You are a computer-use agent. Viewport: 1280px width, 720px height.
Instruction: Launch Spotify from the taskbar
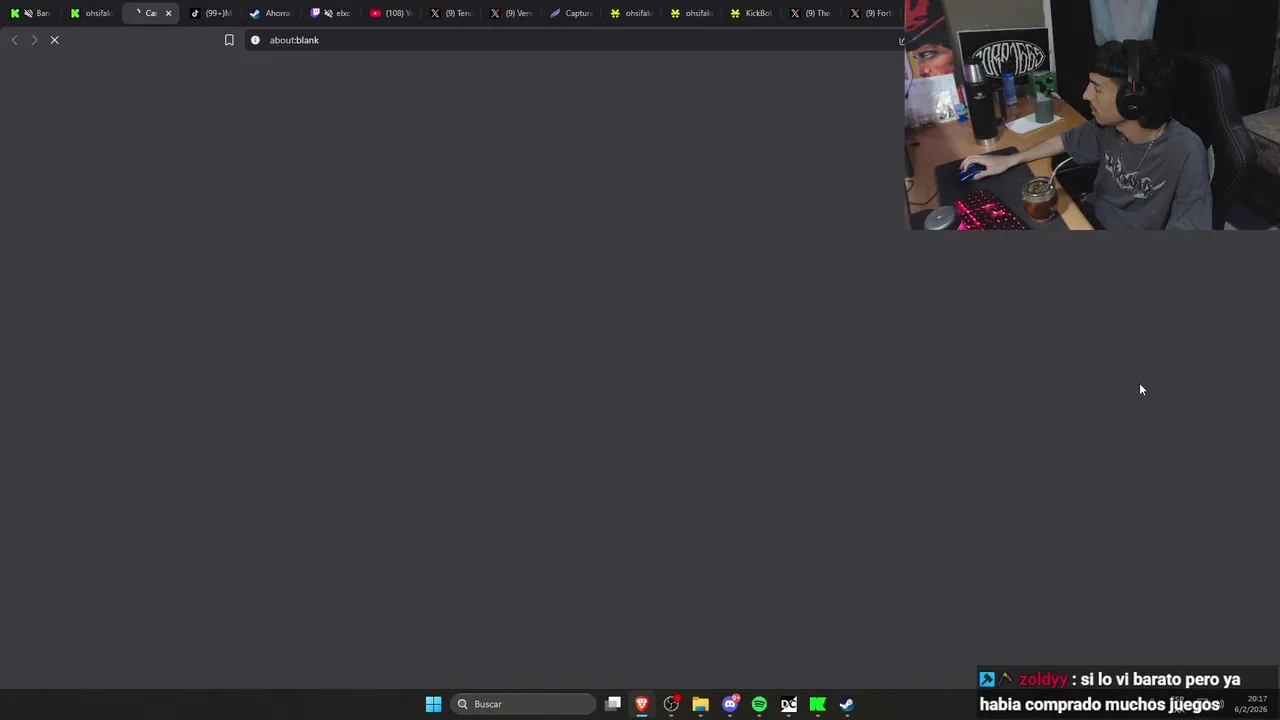[x=759, y=704]
